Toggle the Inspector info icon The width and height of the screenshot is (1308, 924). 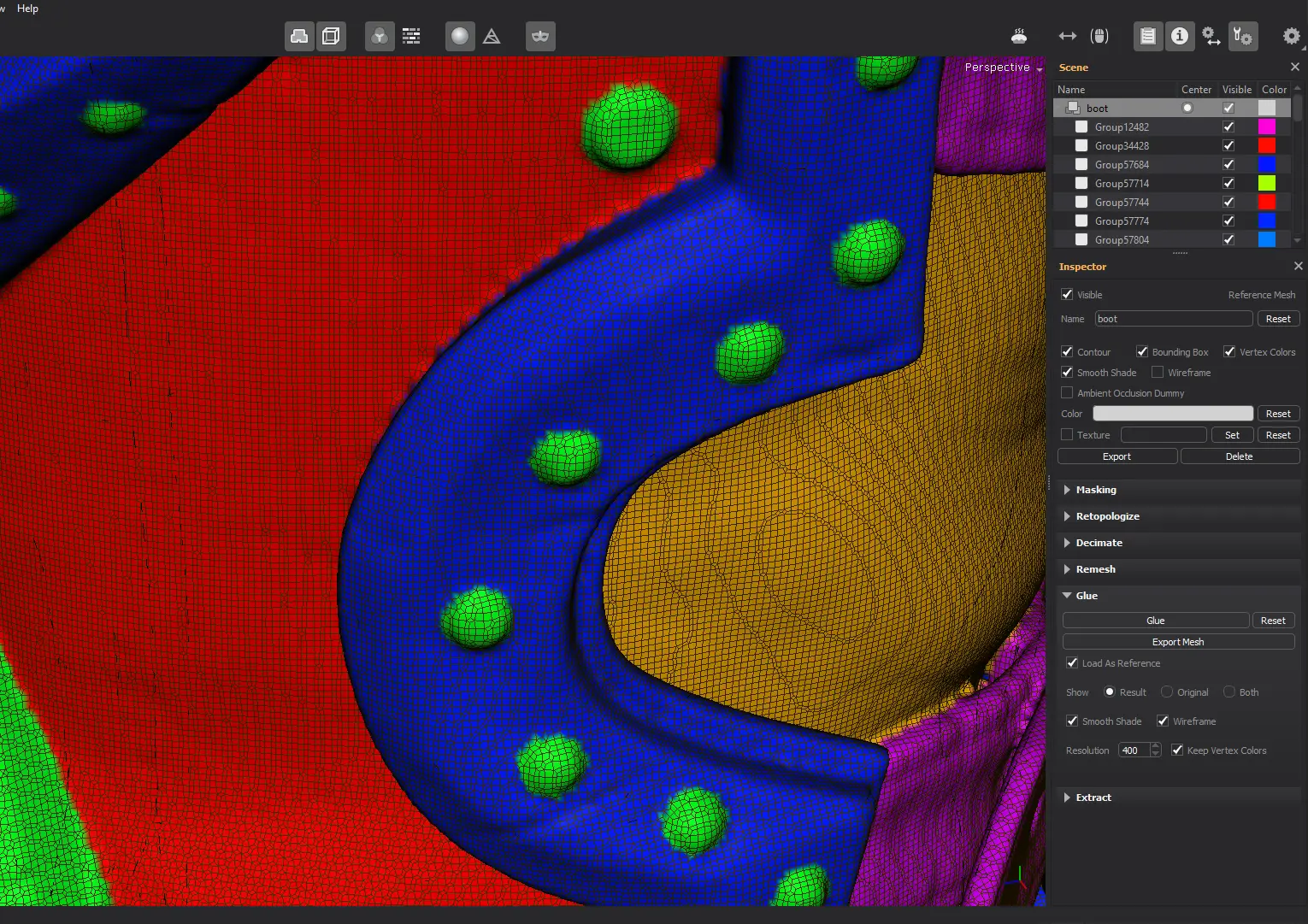click(1180, 36)
